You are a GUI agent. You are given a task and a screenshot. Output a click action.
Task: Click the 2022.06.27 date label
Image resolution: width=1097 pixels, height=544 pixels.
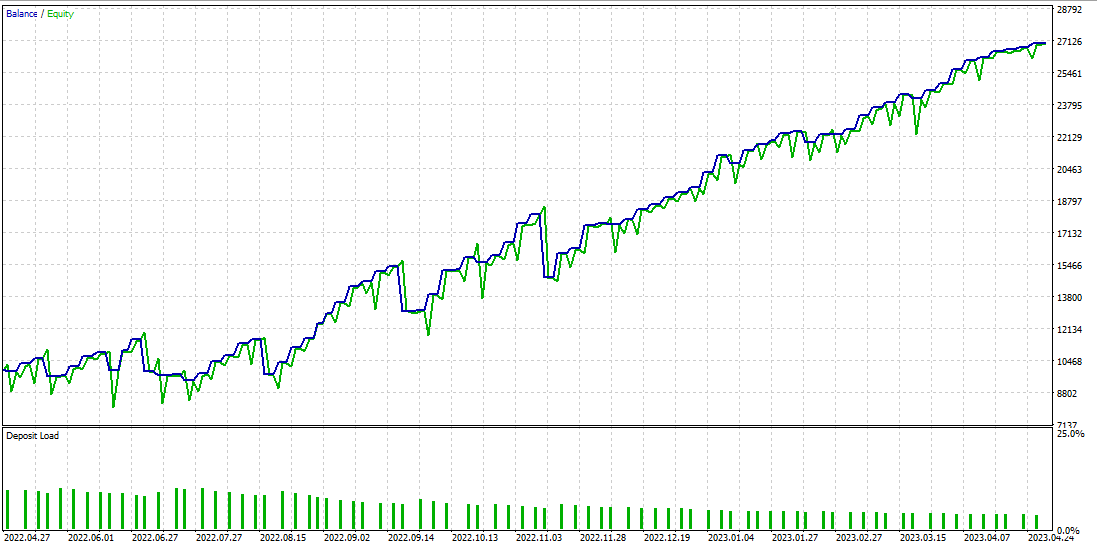pos(155,538)
